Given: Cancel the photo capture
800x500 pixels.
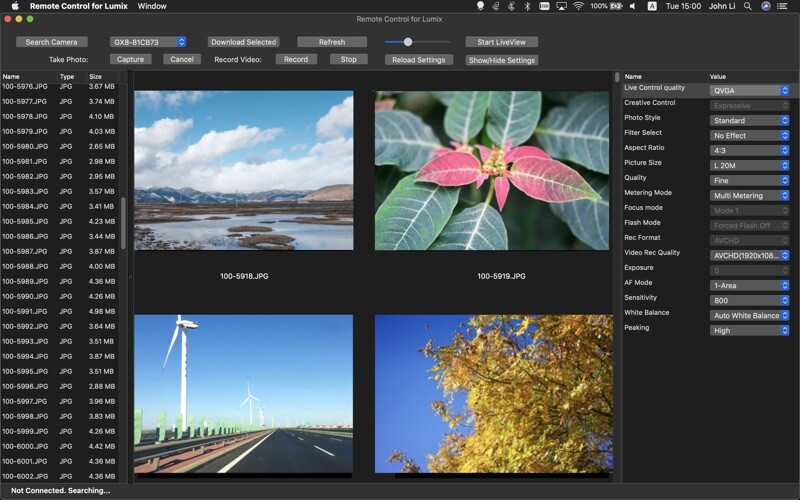Looking at the screenshot, I should 182,59.
